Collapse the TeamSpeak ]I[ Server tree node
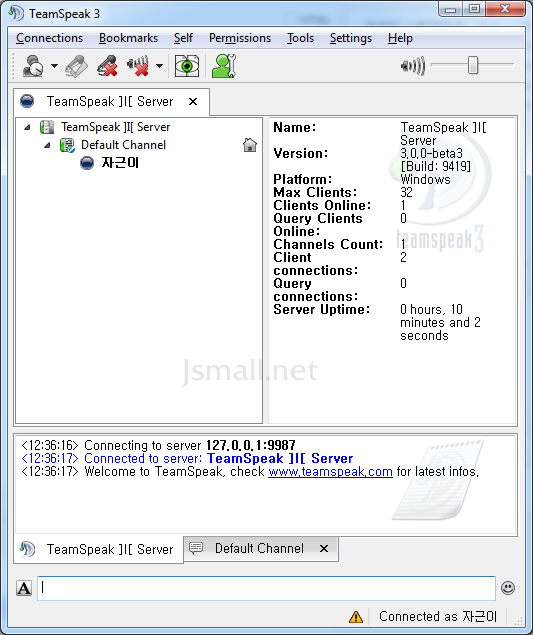 [x=27, y=128]
